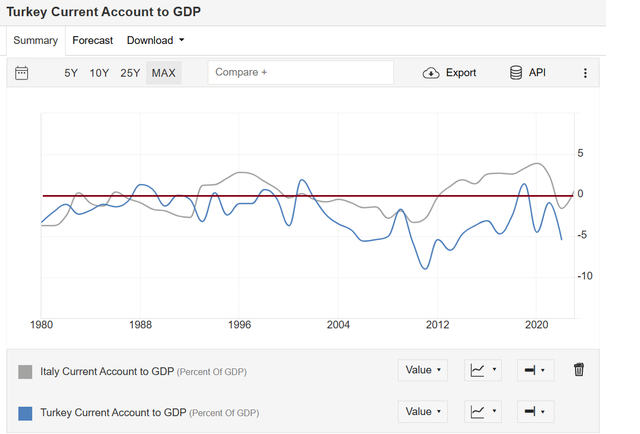The image size is (640, 434).
Task: Click the gray Italy color swatch
Action: click(25, 372)
